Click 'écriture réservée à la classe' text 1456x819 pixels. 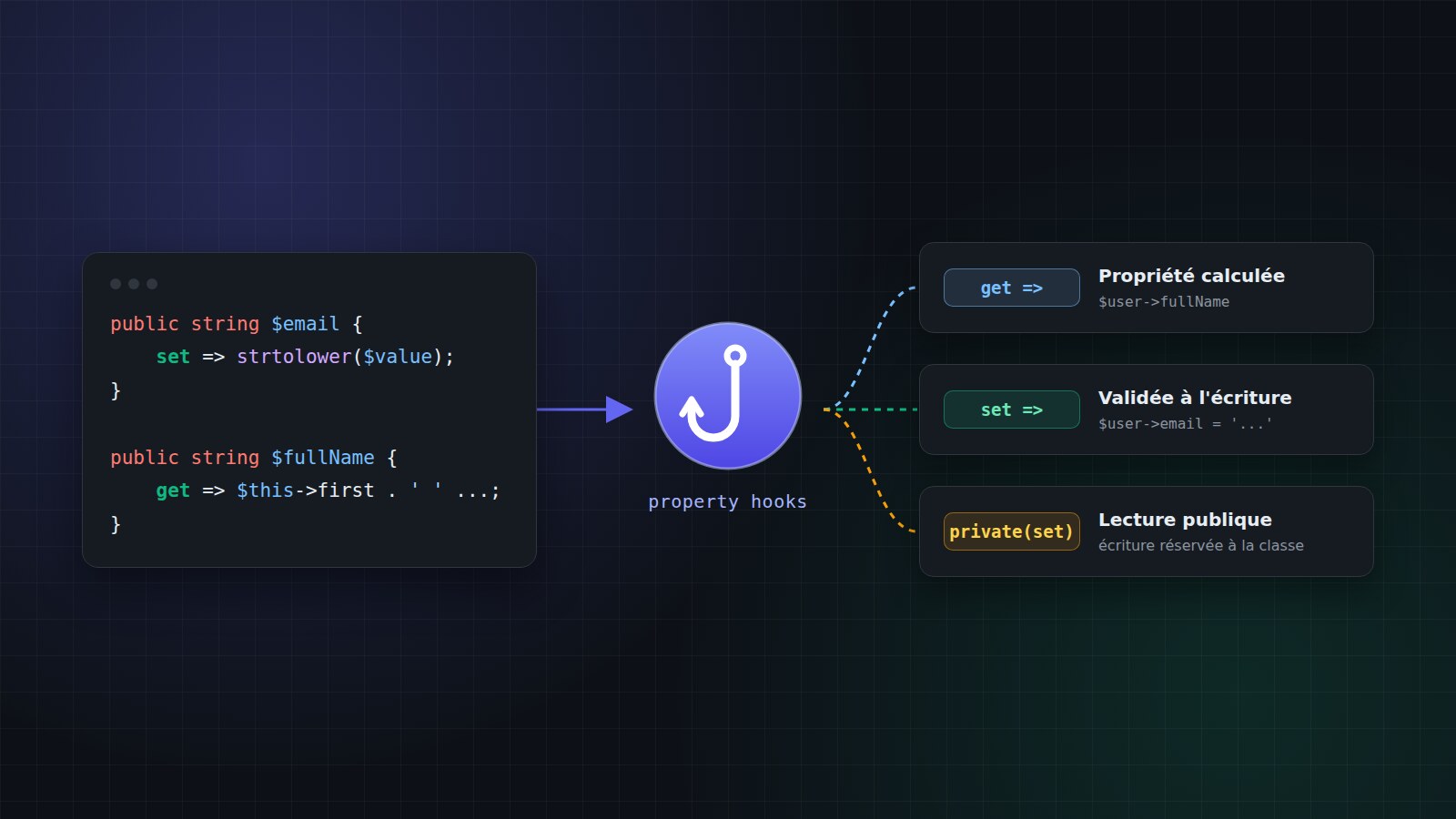pos(1201,545)
